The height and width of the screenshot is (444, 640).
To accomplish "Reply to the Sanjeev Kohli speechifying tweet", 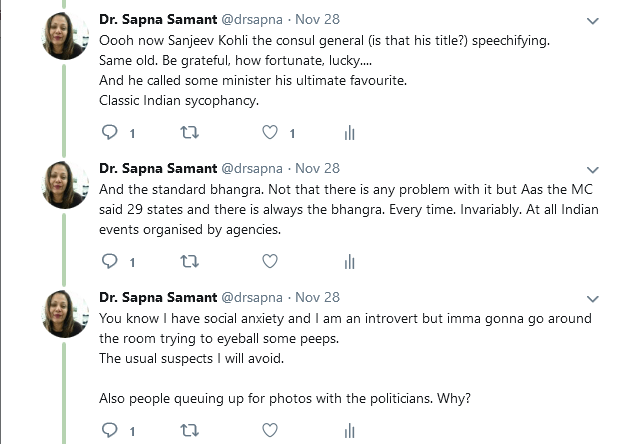I will (x=110, y=133).
